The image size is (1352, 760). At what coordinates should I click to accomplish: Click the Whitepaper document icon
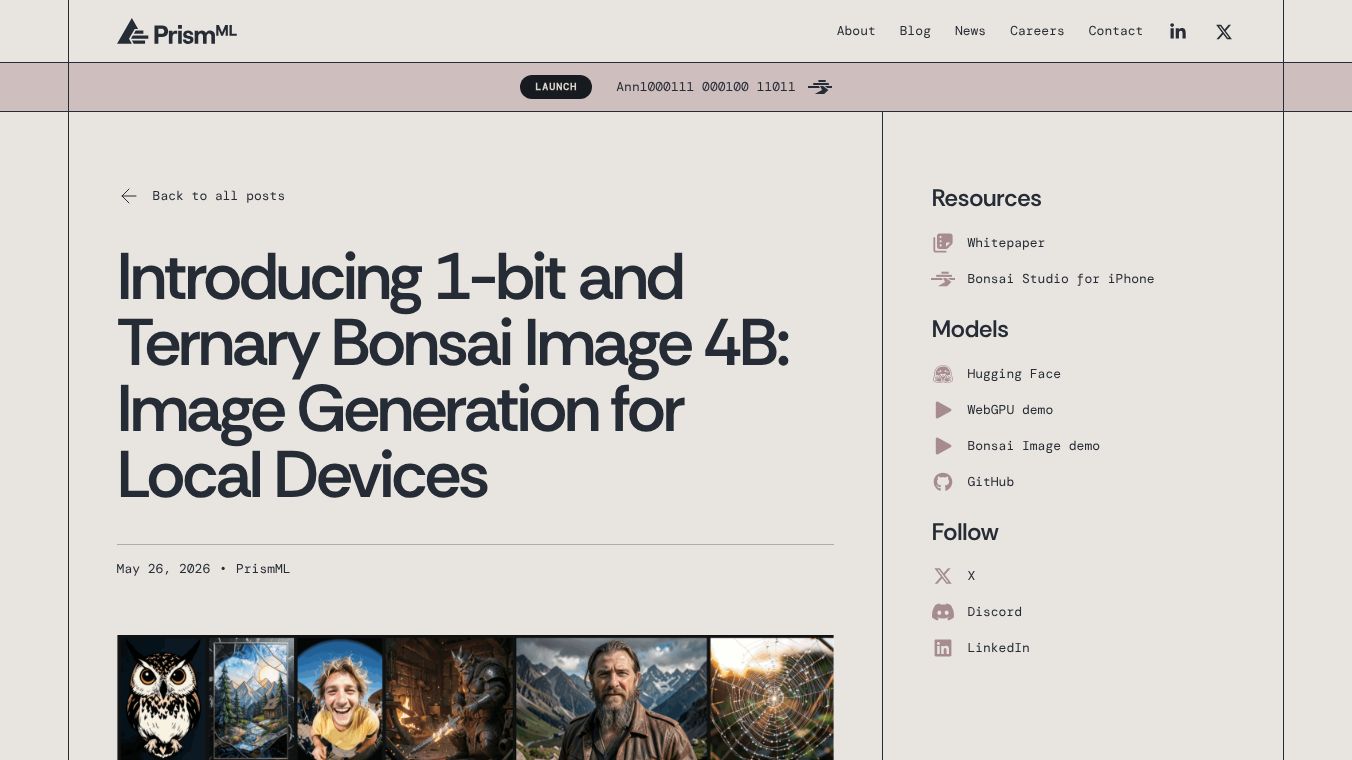point(943,243)
